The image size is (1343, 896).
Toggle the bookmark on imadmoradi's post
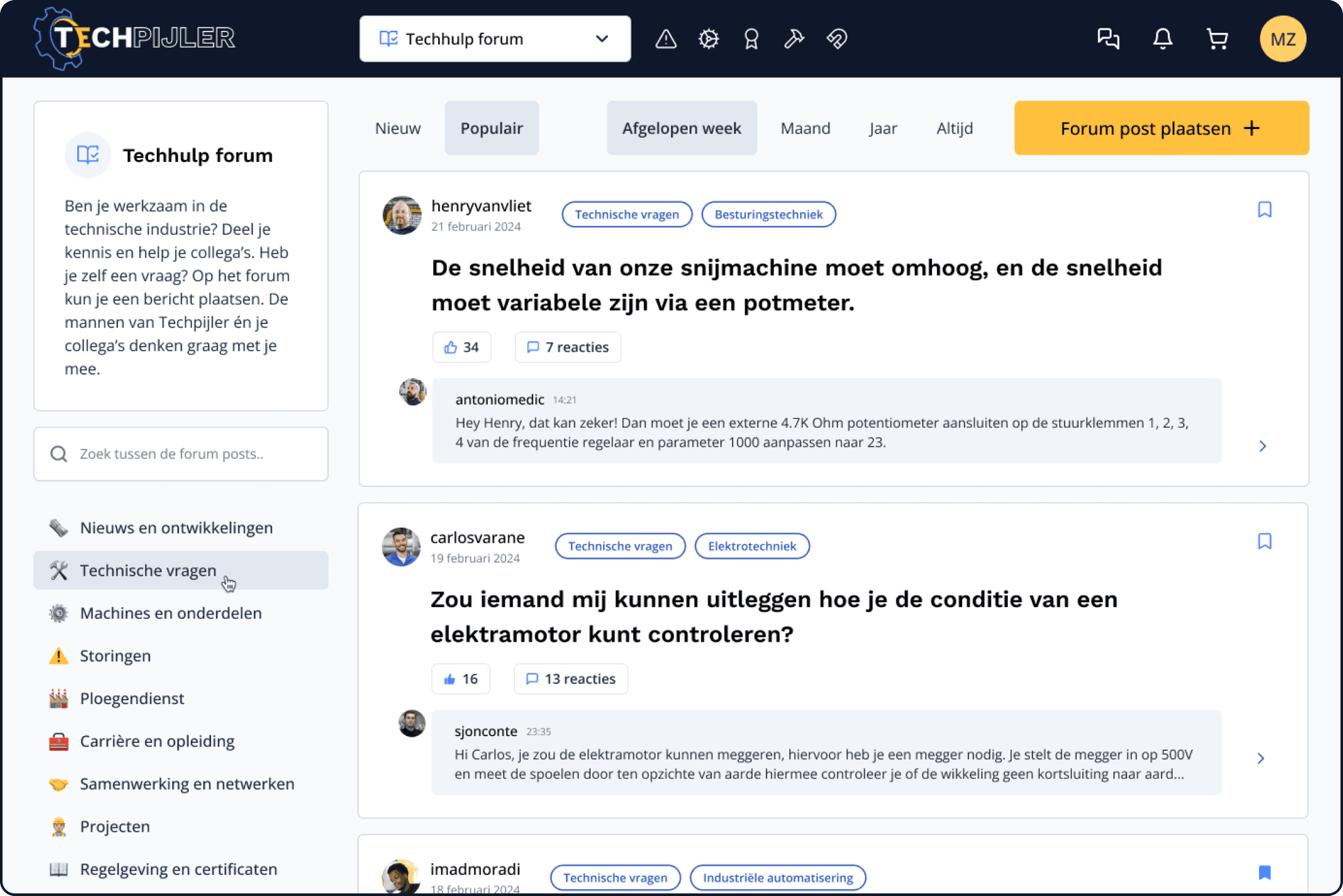(x=1264, y=872)
